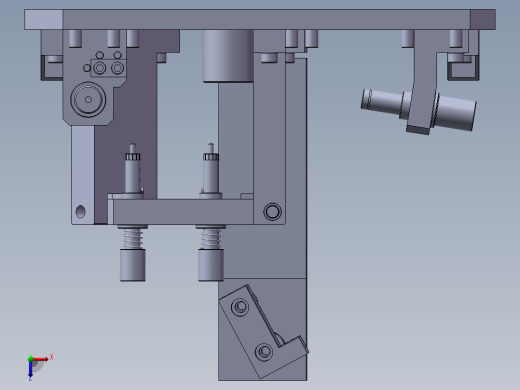Select the cylinder beneath the left spring
Viewport: 520px width, 390px height.
pos(133,265)
